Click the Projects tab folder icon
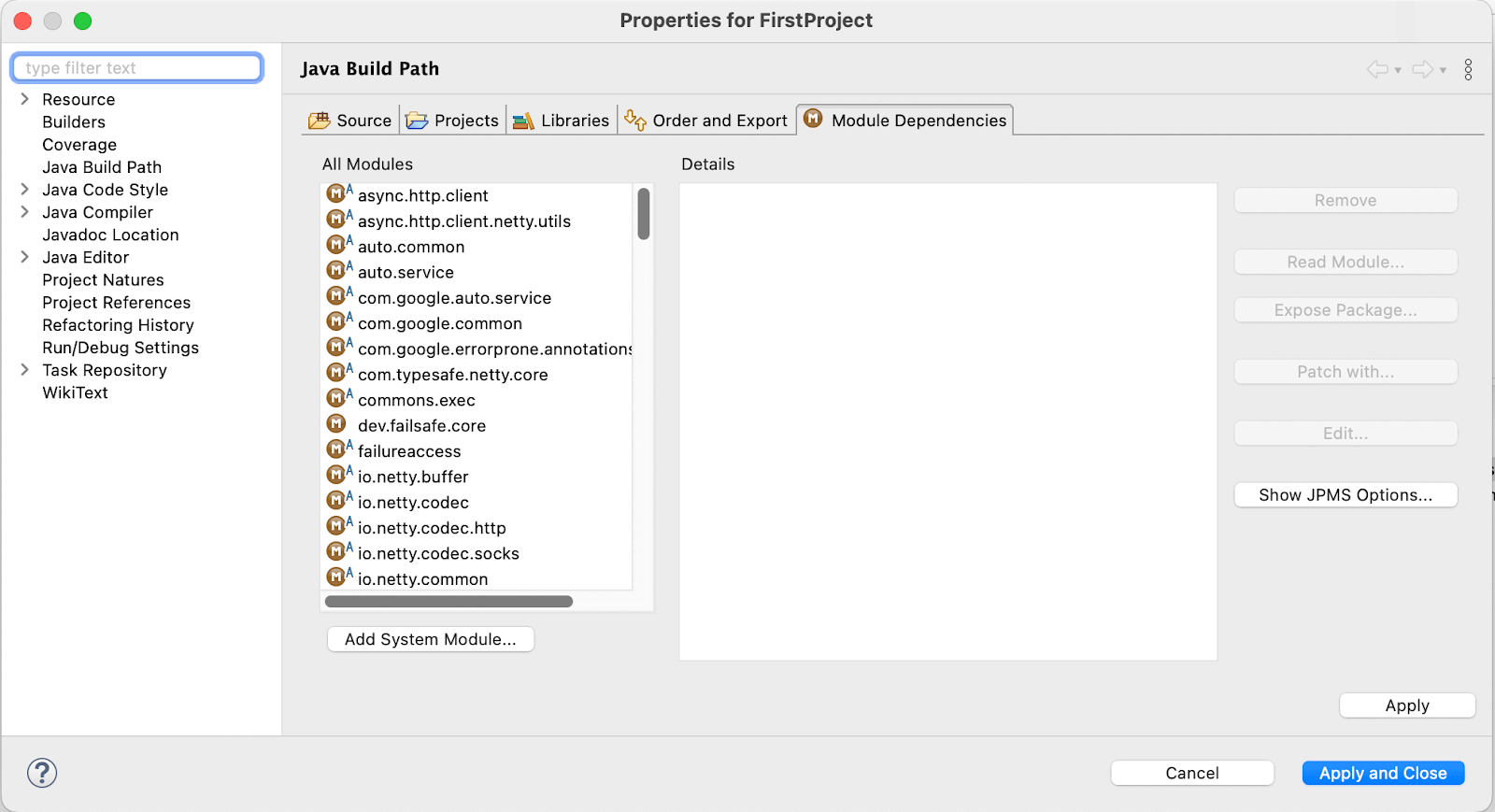Viewport: 1495px width, 812px height. (417, 121)
